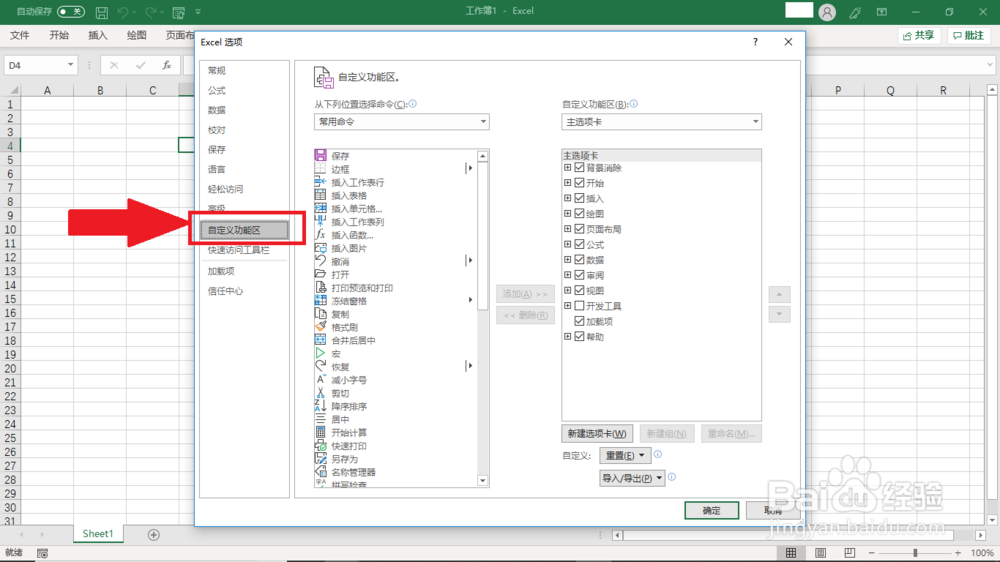Uncheck the 页面布局 tab checkbox

click(579, 229)
